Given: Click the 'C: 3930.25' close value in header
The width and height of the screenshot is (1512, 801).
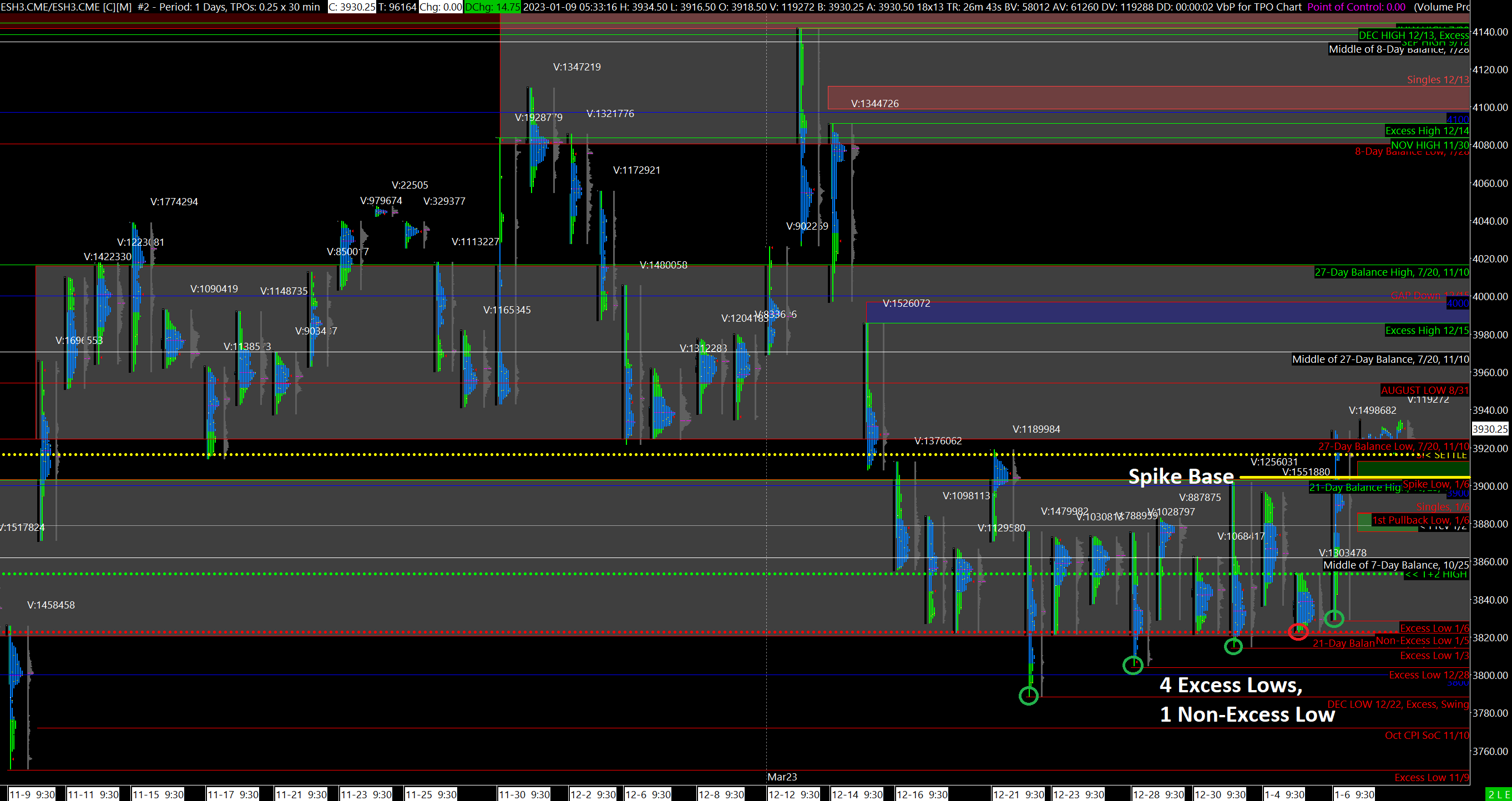Looking at the screenshot, I should point(352,7).
